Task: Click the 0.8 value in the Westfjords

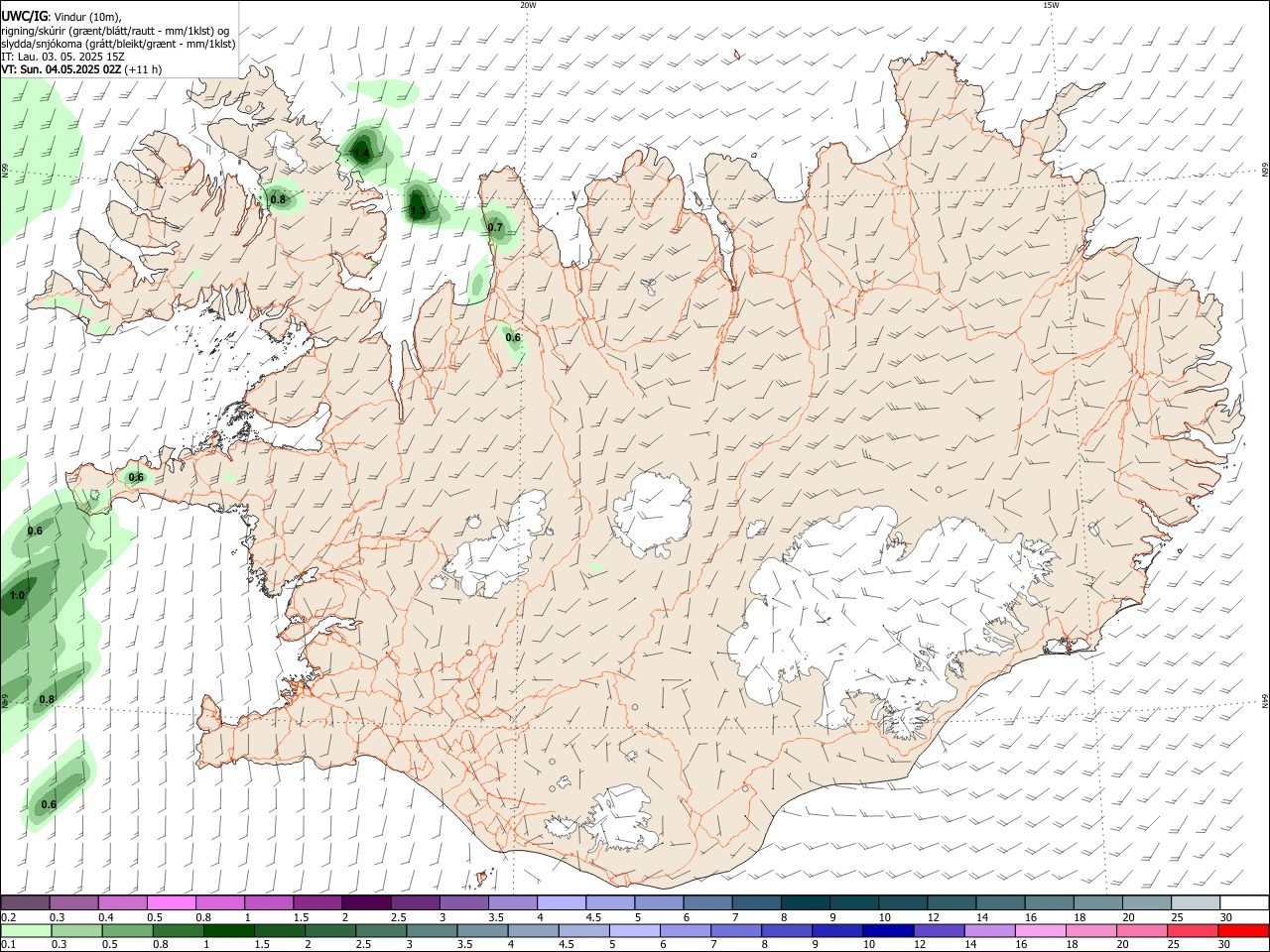Action: pos(278,199)
